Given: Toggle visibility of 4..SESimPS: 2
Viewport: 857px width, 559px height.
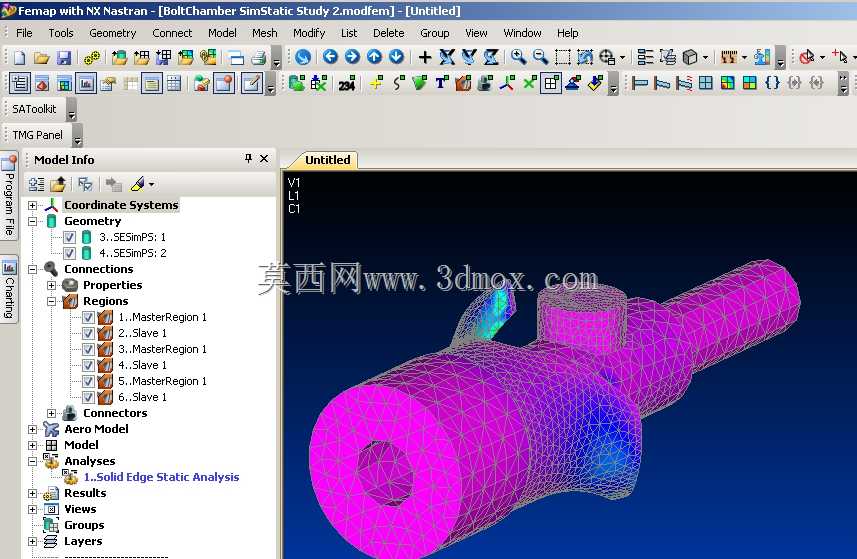Looking at the screenshot, I should tap(69, 253).
